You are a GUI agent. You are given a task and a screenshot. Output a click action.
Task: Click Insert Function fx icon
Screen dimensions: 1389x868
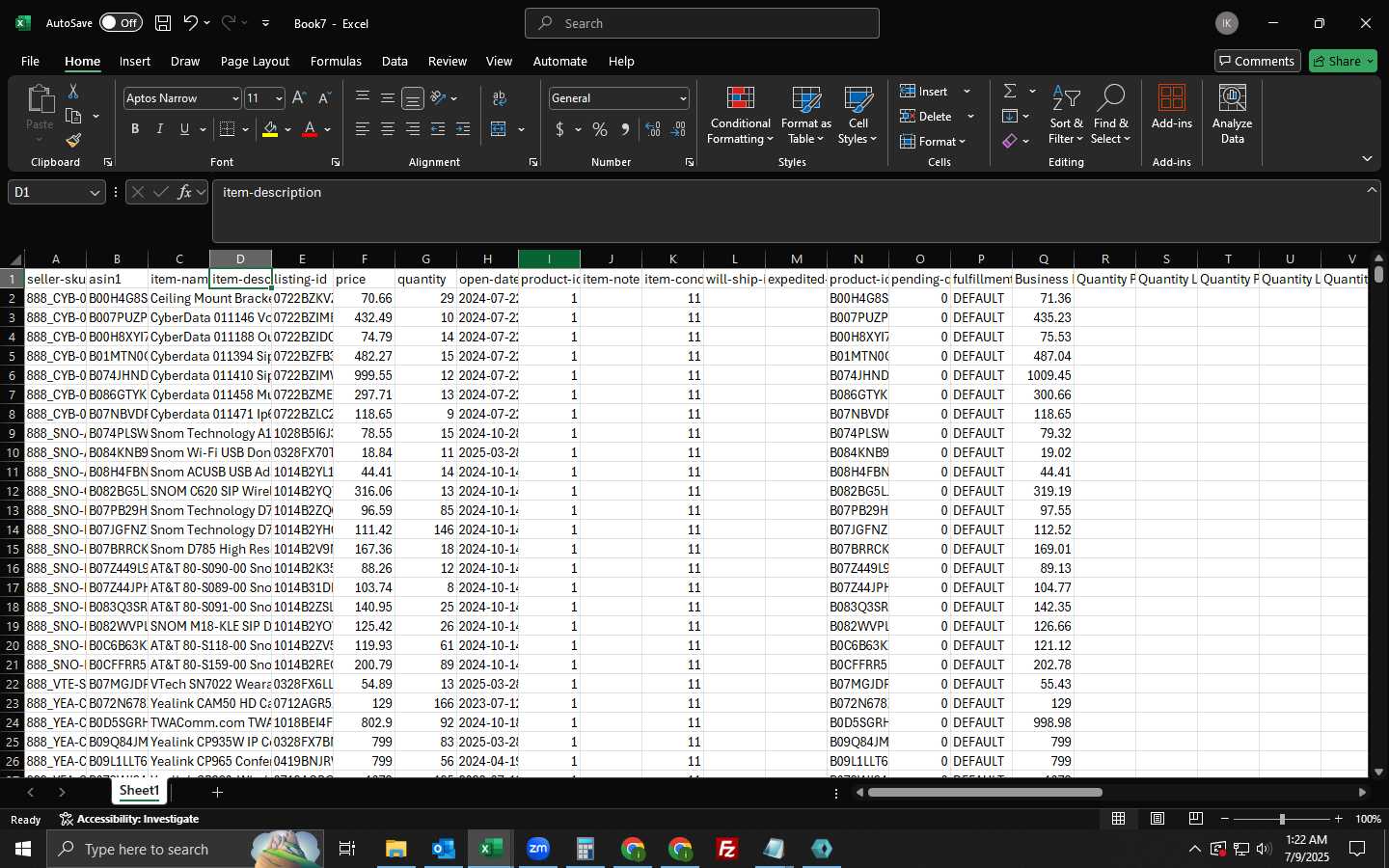184,192
